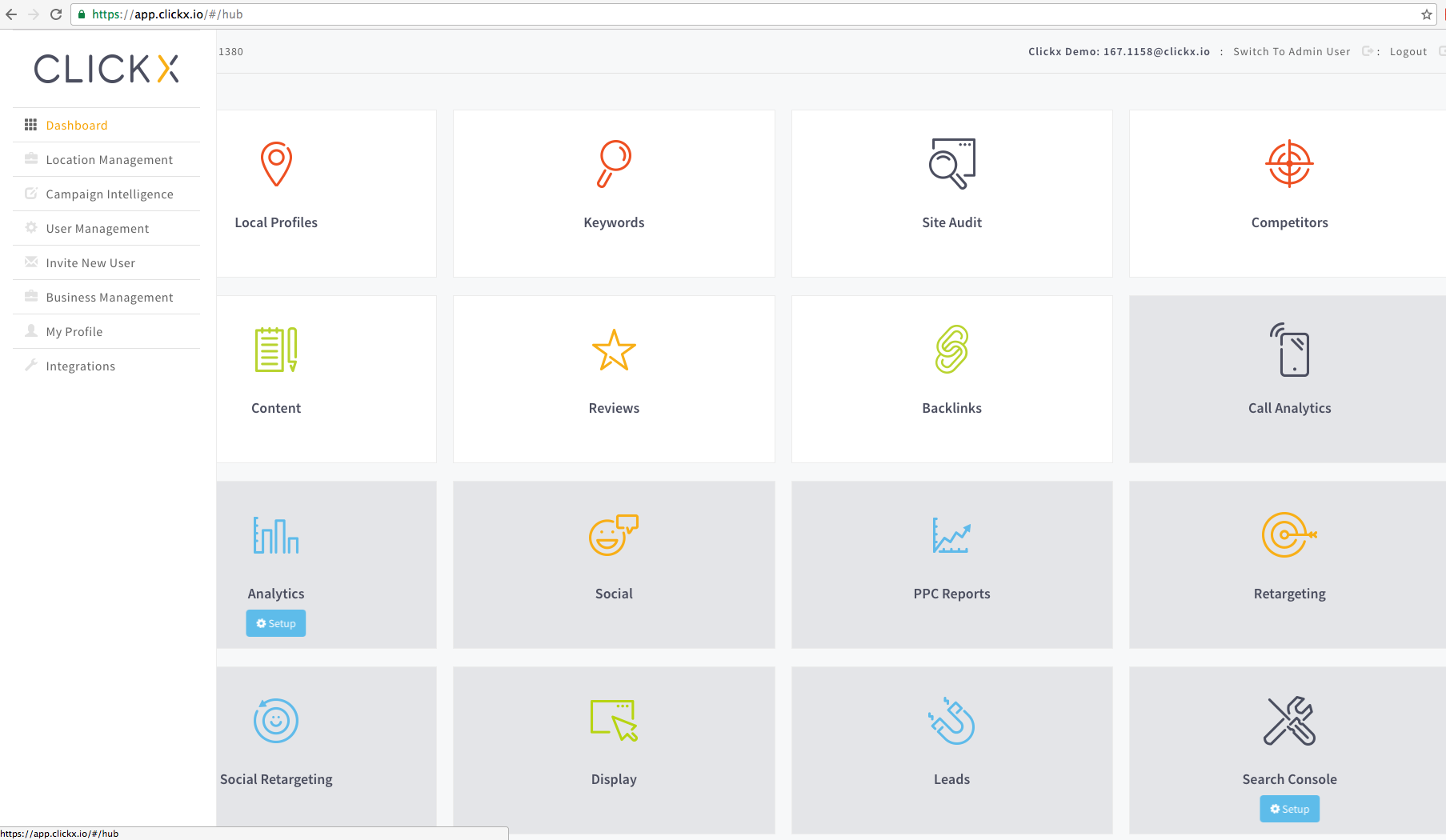The width and height of the screenshot is (1446, 840).
Task: Click the Display tile label
Action: tap(614, 779)
